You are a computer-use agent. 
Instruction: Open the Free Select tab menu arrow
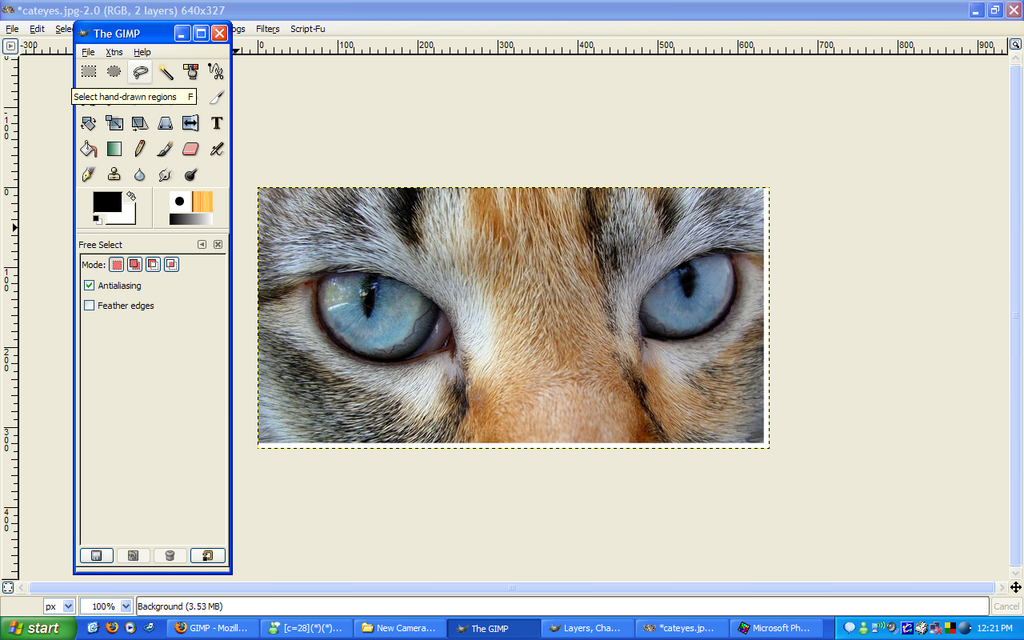click(202, 244)
